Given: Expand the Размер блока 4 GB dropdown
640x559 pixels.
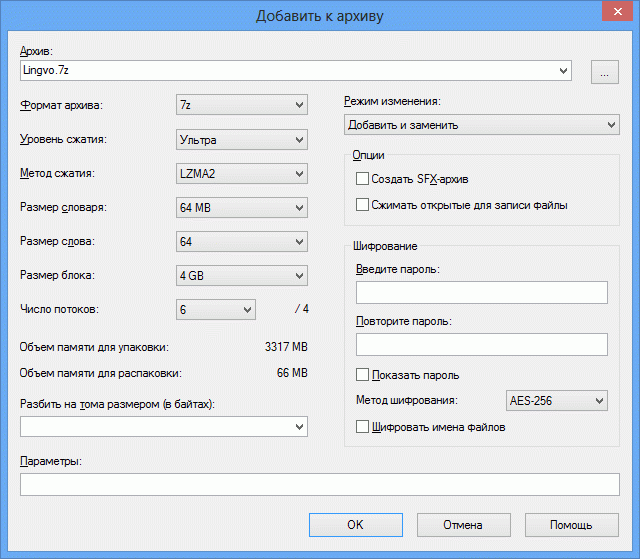Looking at the screenshot, I should pyautogui.click(x=241, y=276).
